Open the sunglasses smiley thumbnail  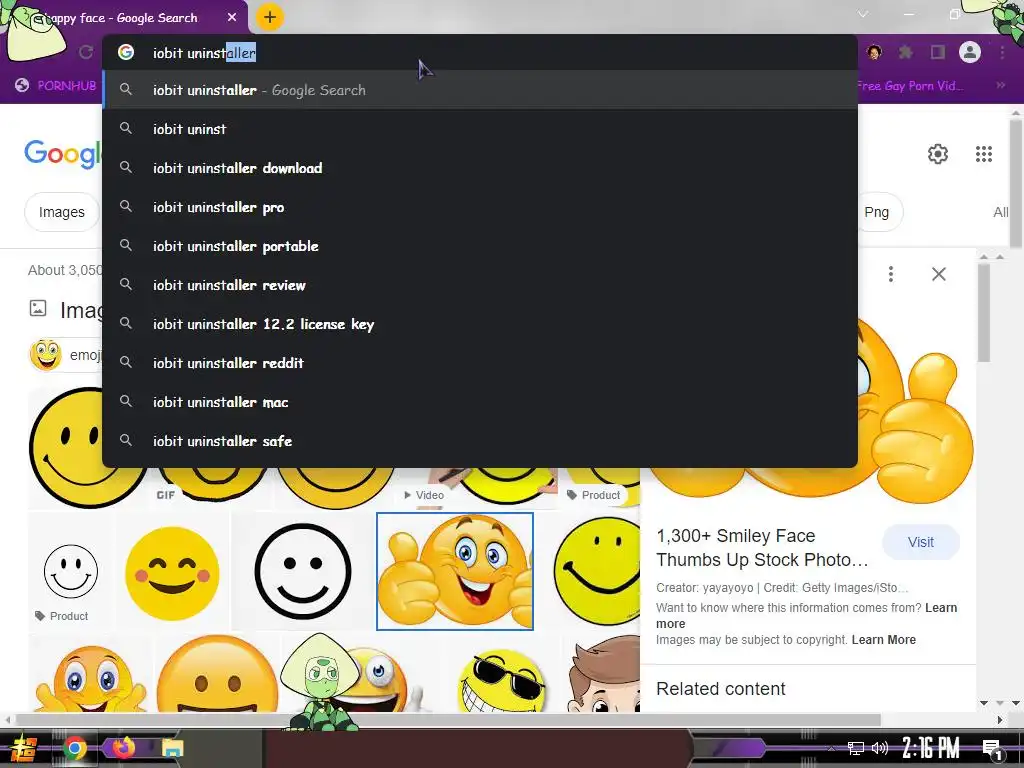(502, 679)
